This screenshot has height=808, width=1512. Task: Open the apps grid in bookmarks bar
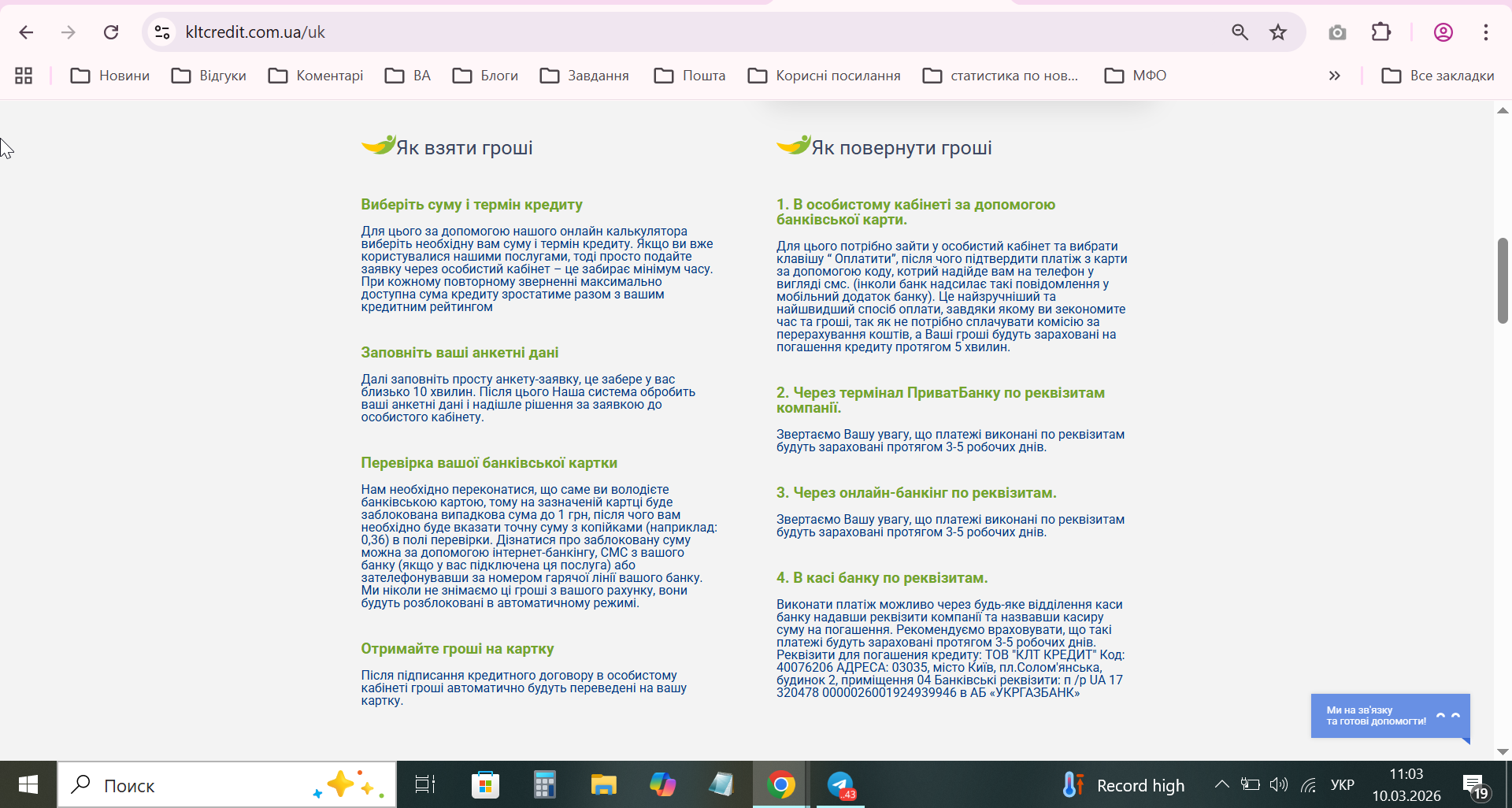click(x=24, y=76)
